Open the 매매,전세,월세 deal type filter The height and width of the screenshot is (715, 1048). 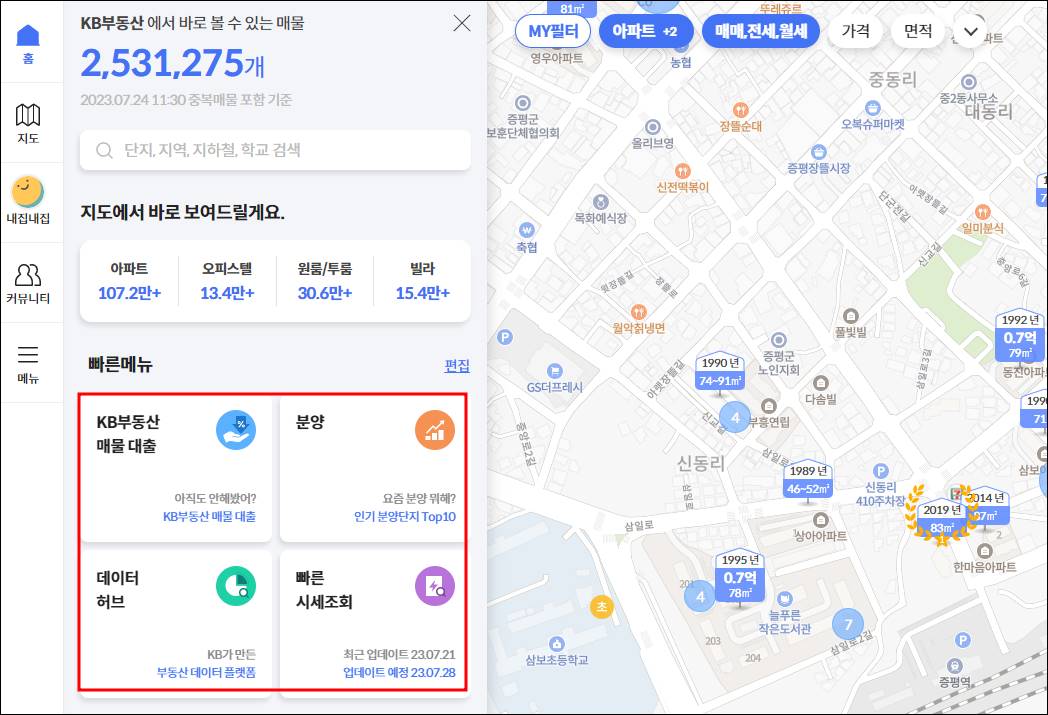click(x=761, y=31)
